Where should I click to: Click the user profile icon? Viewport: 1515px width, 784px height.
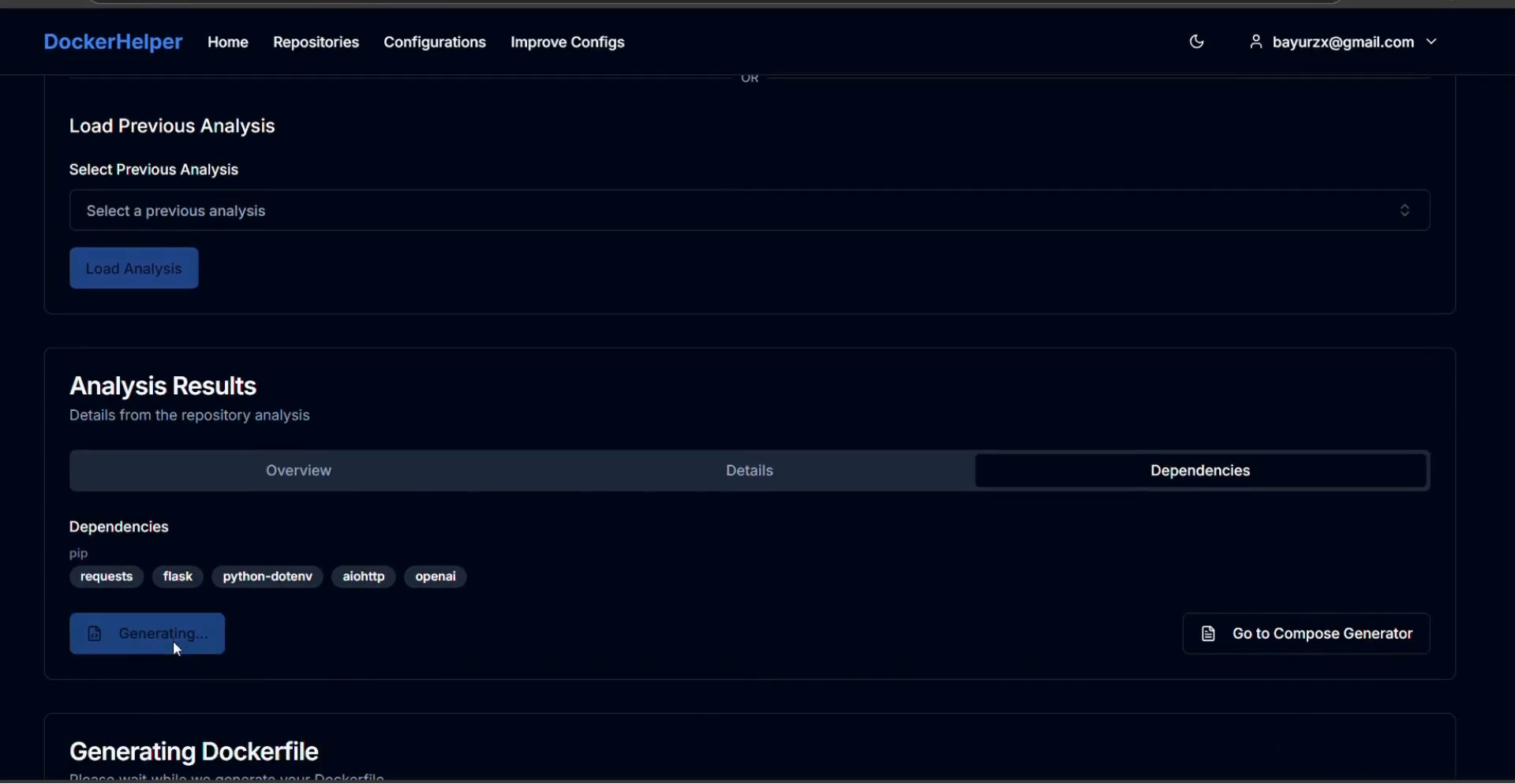(1255, 42)
